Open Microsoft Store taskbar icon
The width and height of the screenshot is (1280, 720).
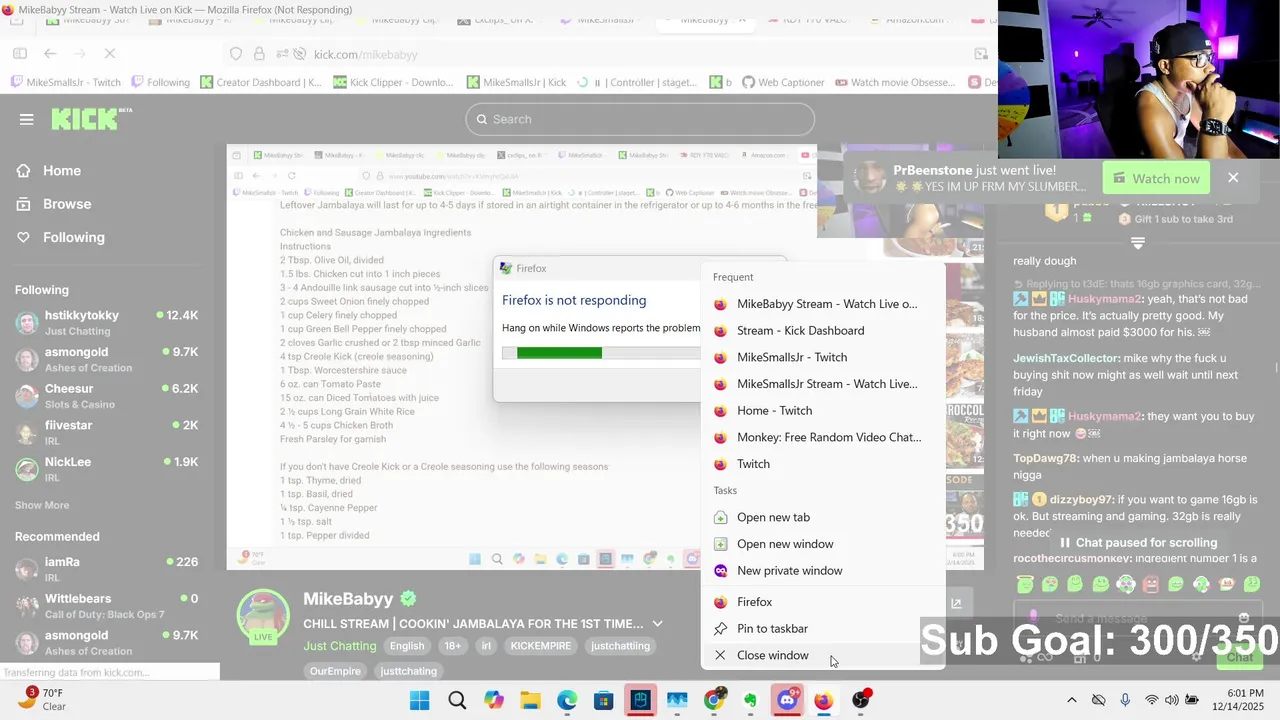604,700
